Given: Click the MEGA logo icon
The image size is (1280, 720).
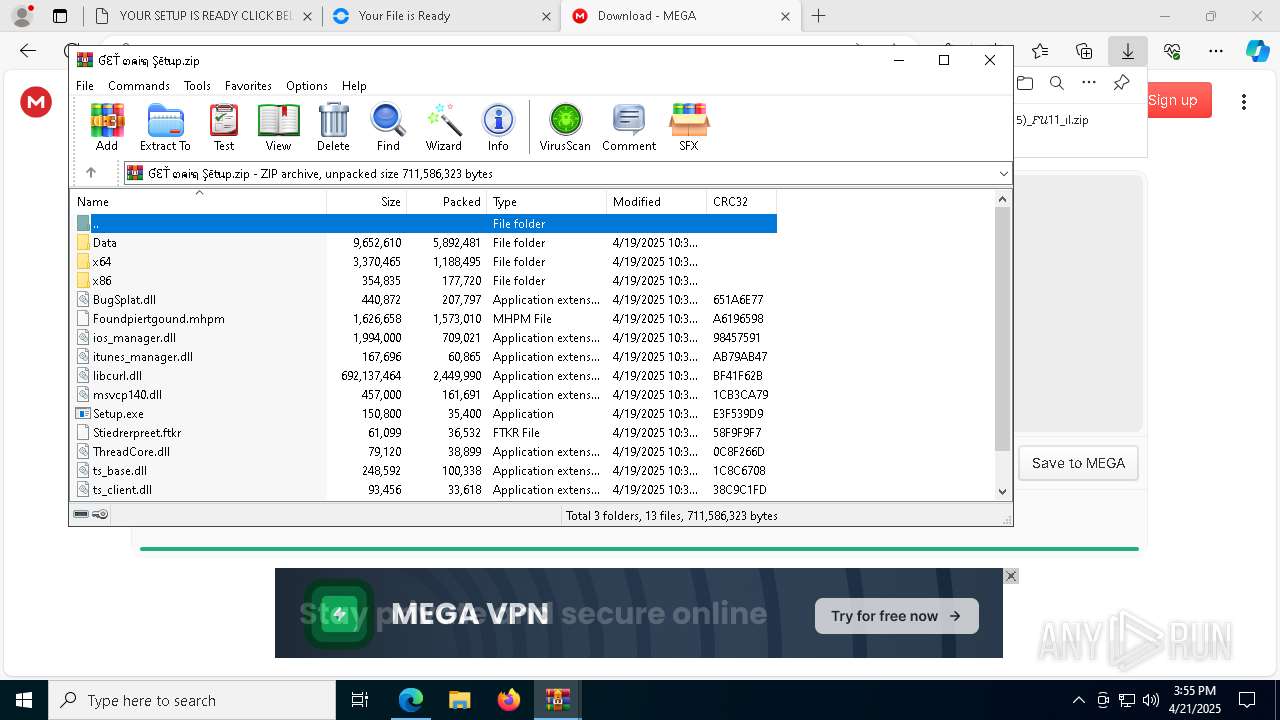Looking at the screenshot, I should coord(36,101).
